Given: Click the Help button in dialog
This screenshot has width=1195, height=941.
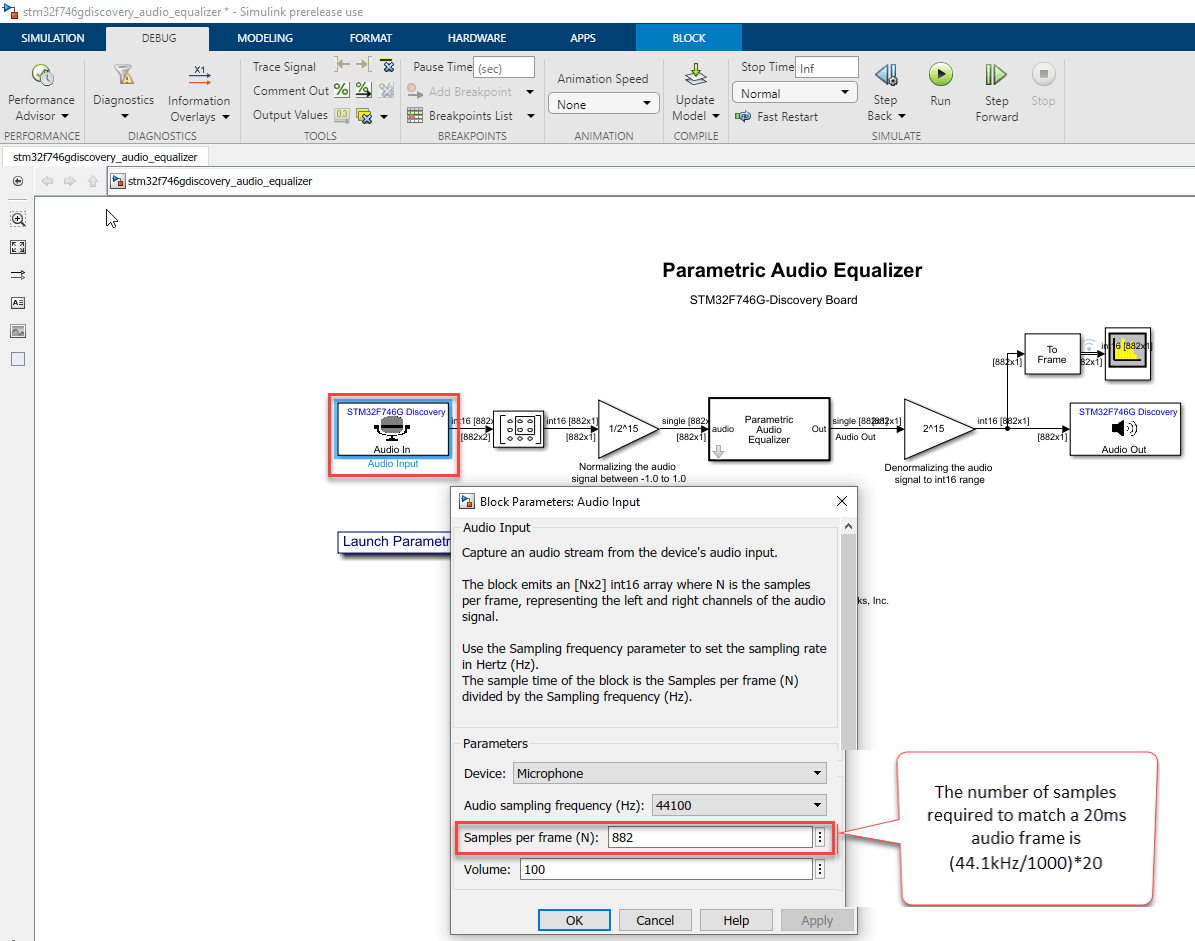Looking at the screenshot, I should coord(736,920).
